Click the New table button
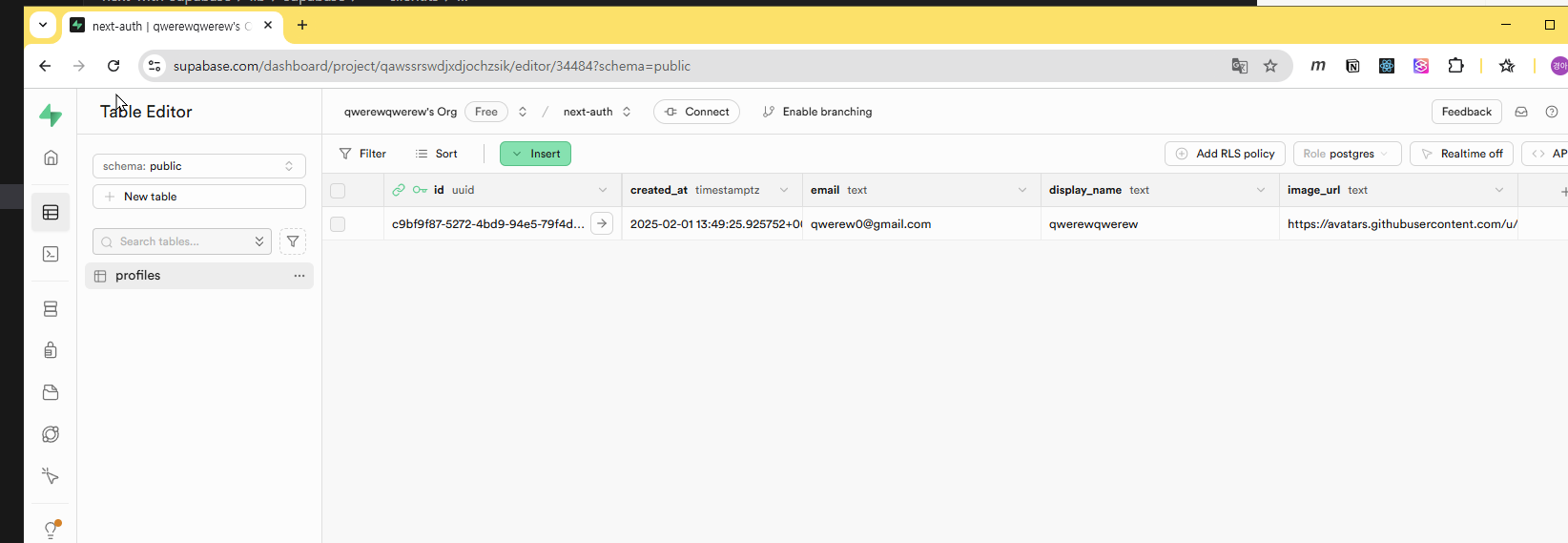 pyautogui.click(x=198, y=197)
